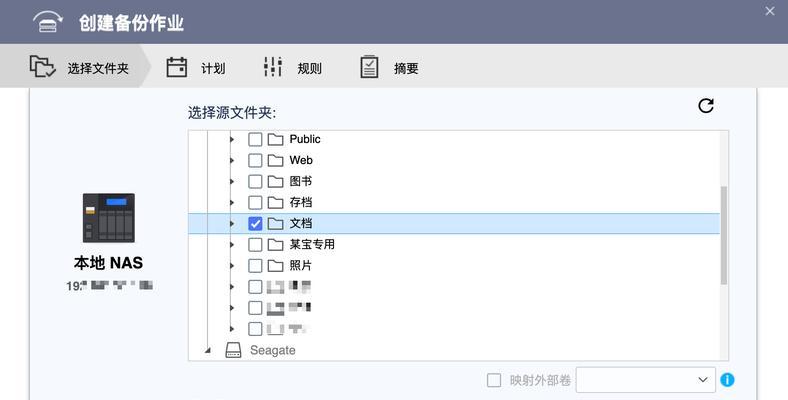
Task: Click the refresh folder list icon
Action: click(x=706, y=106)
